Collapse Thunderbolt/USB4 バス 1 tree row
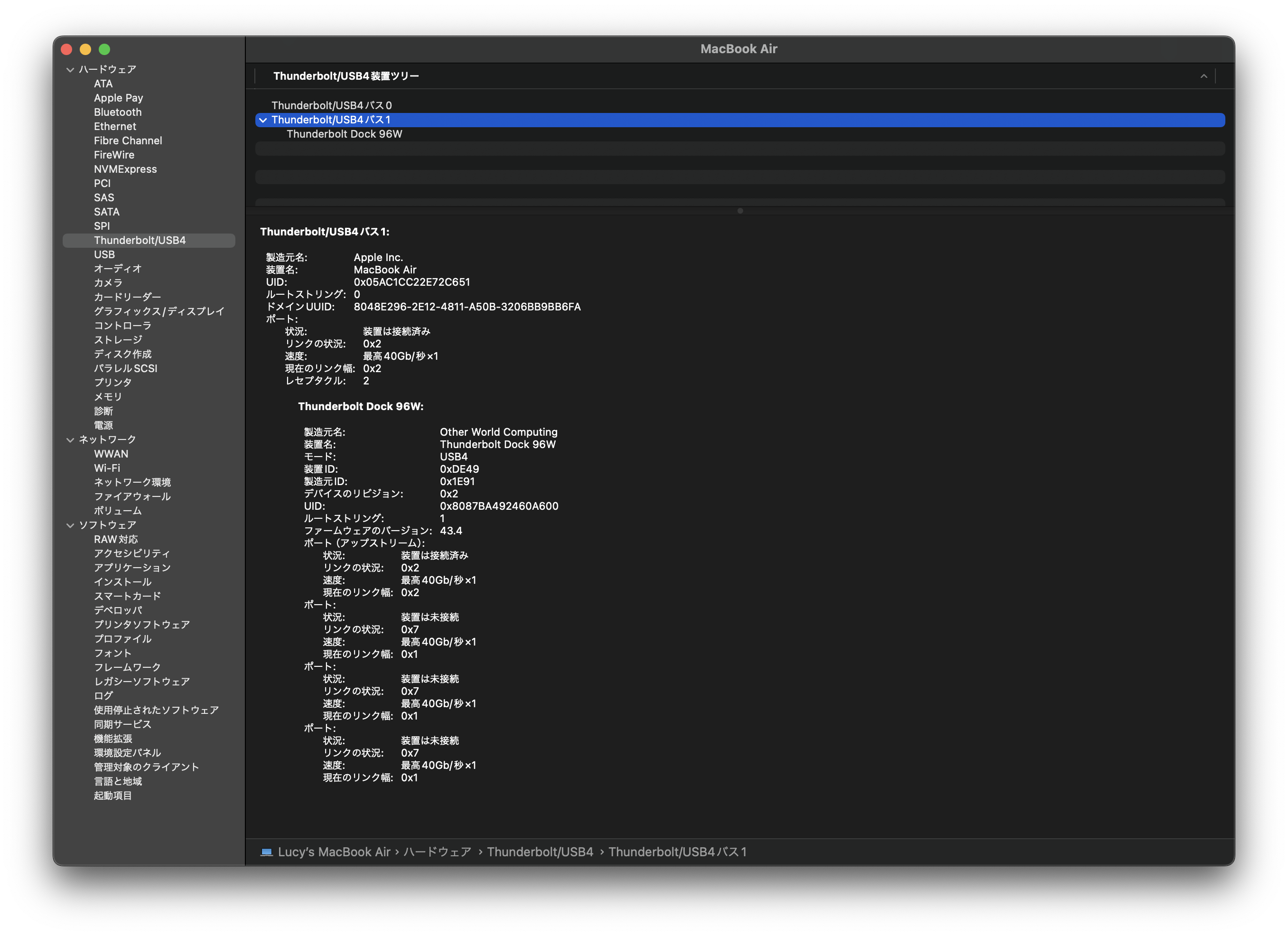The image size is (1288, 936). click(x=263, y=120)
